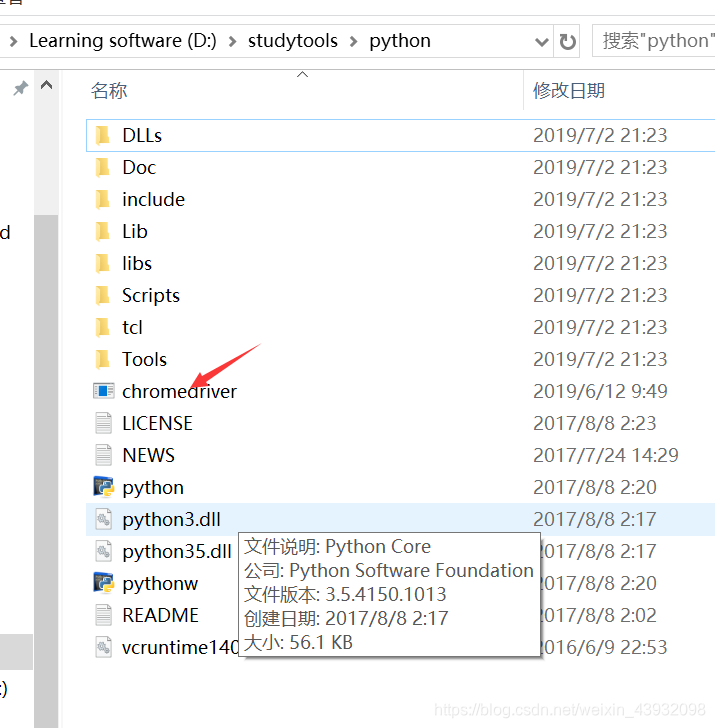Click the NEWS text file icon
Viewport: 715px width, 728px height.
tap(104, 455)
